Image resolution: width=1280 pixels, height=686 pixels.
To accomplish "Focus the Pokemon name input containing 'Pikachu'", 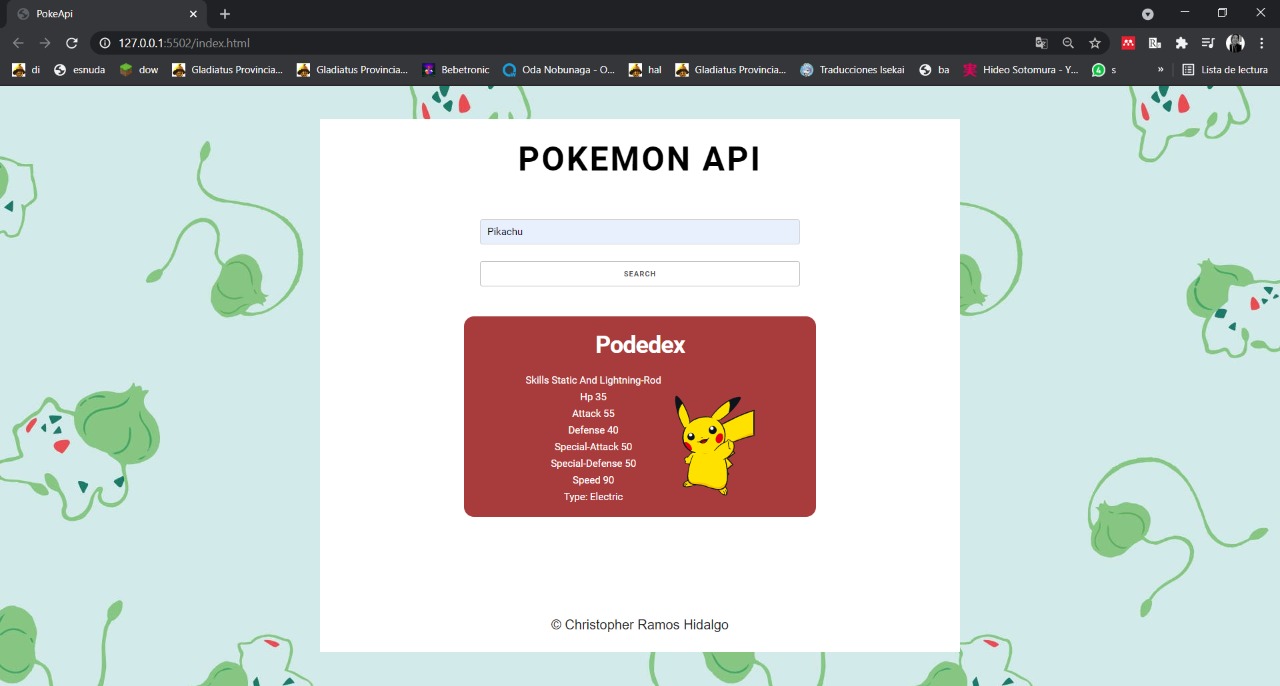I will [640, 232].
